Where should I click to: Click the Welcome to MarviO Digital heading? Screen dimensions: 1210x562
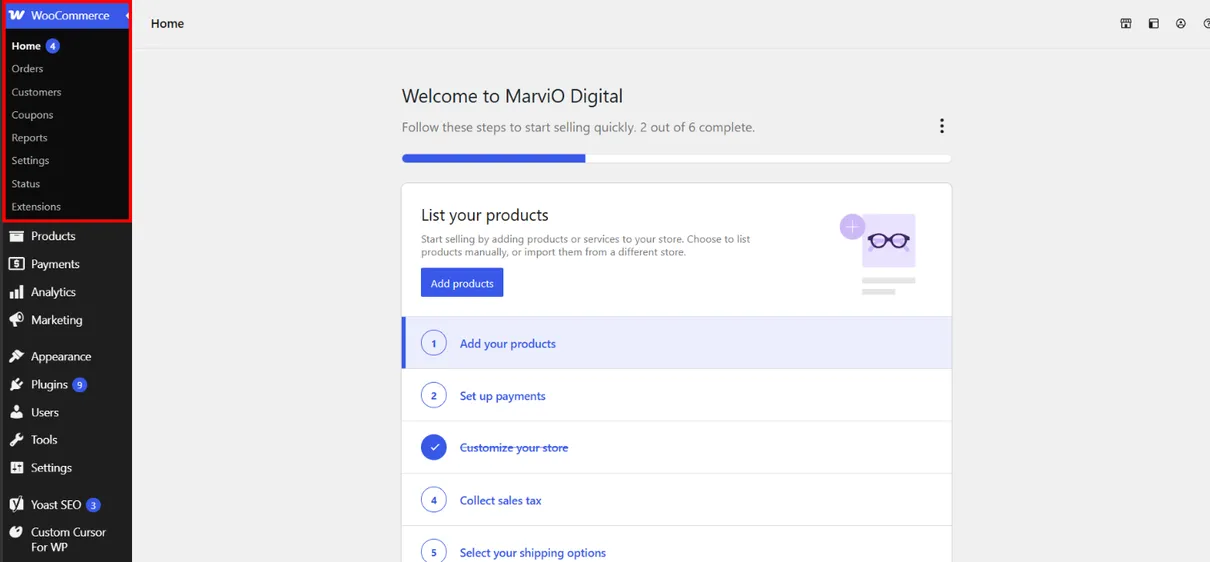tap(512, 96)
